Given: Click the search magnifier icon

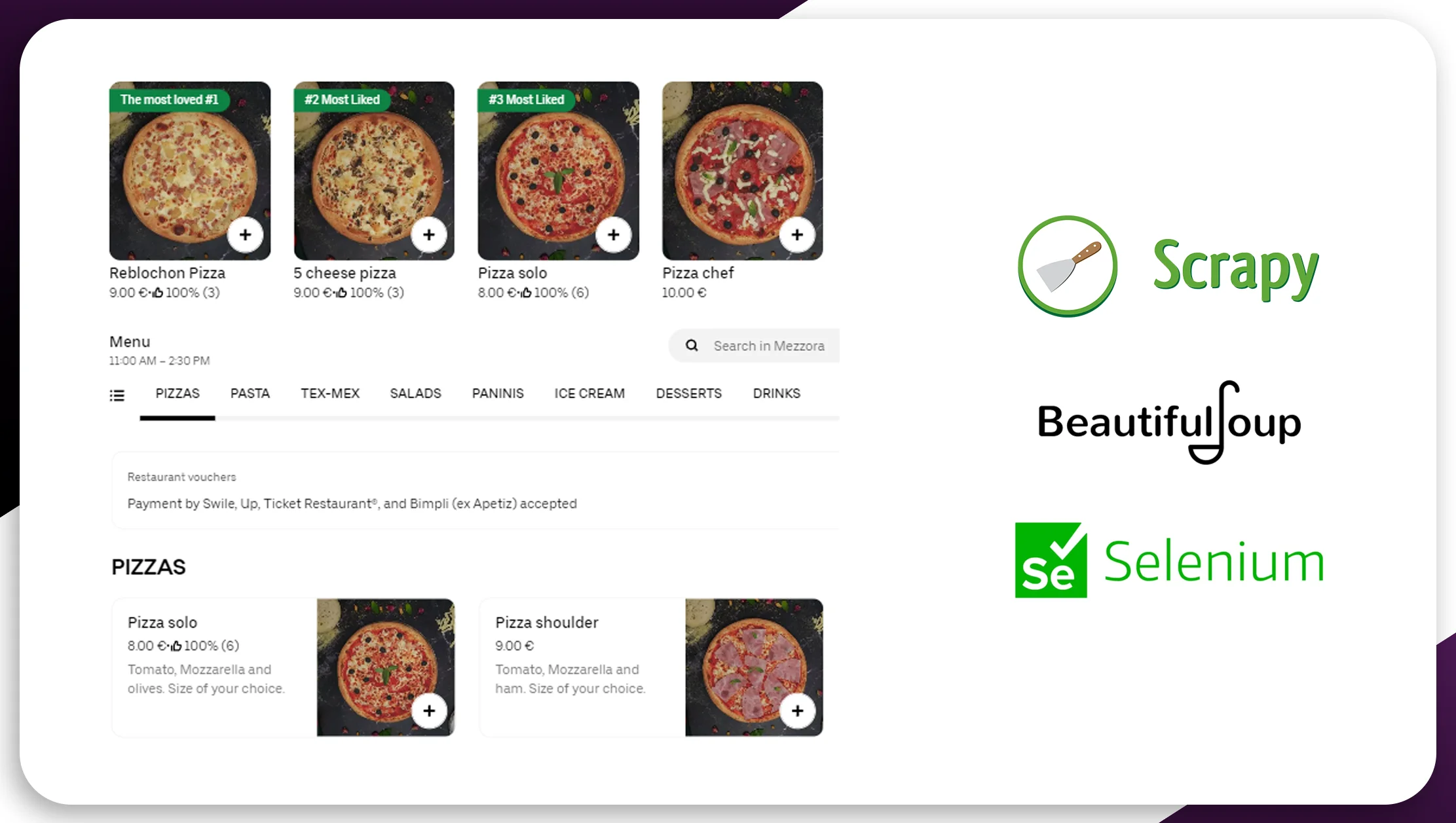Looking at the screenshot, I should tap(693, 345).
